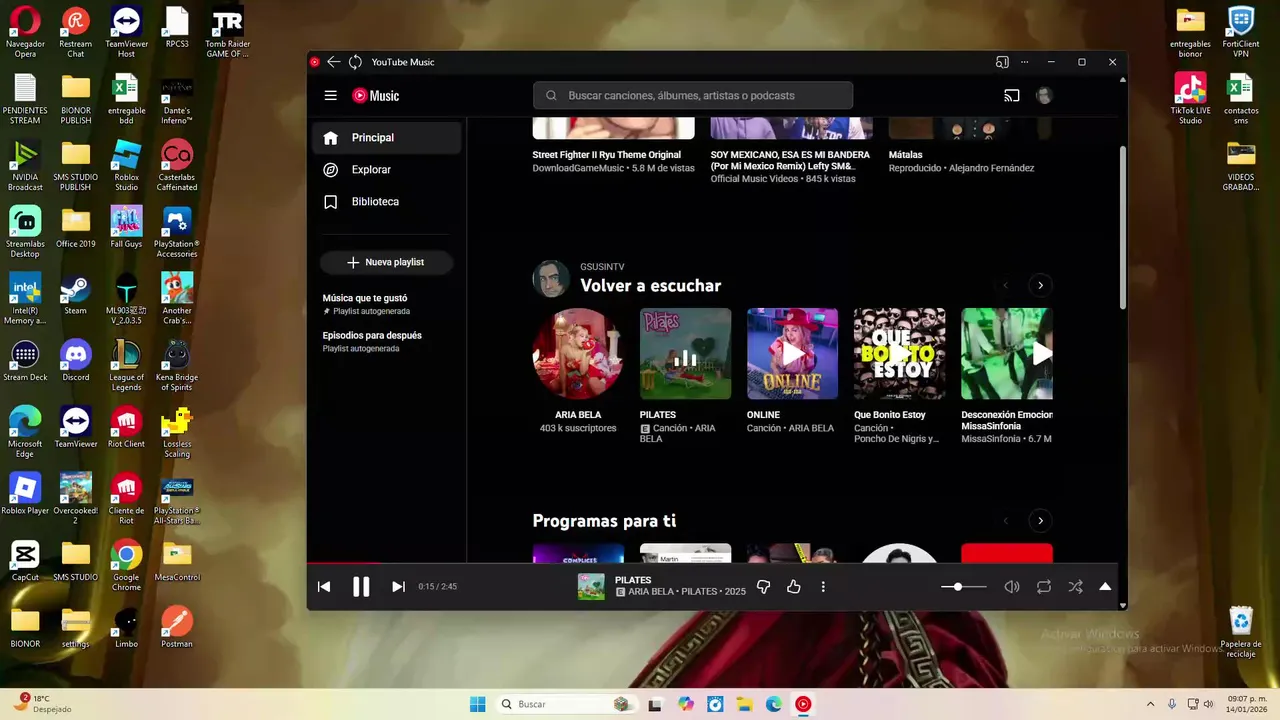
Task: Click the YouTube Music logo
Action: (376, 96)
